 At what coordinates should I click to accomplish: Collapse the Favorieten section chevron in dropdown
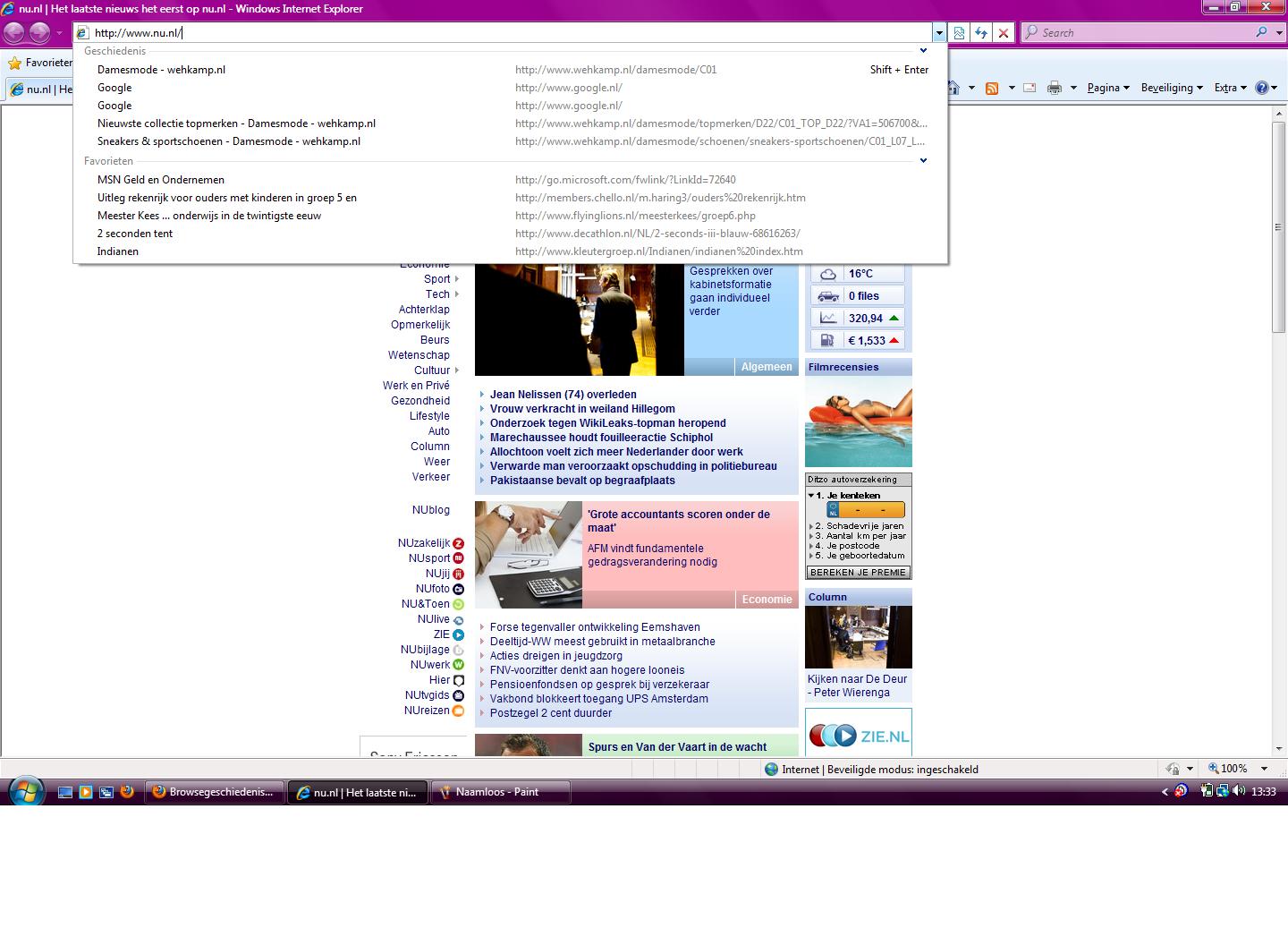click(923, 161)
